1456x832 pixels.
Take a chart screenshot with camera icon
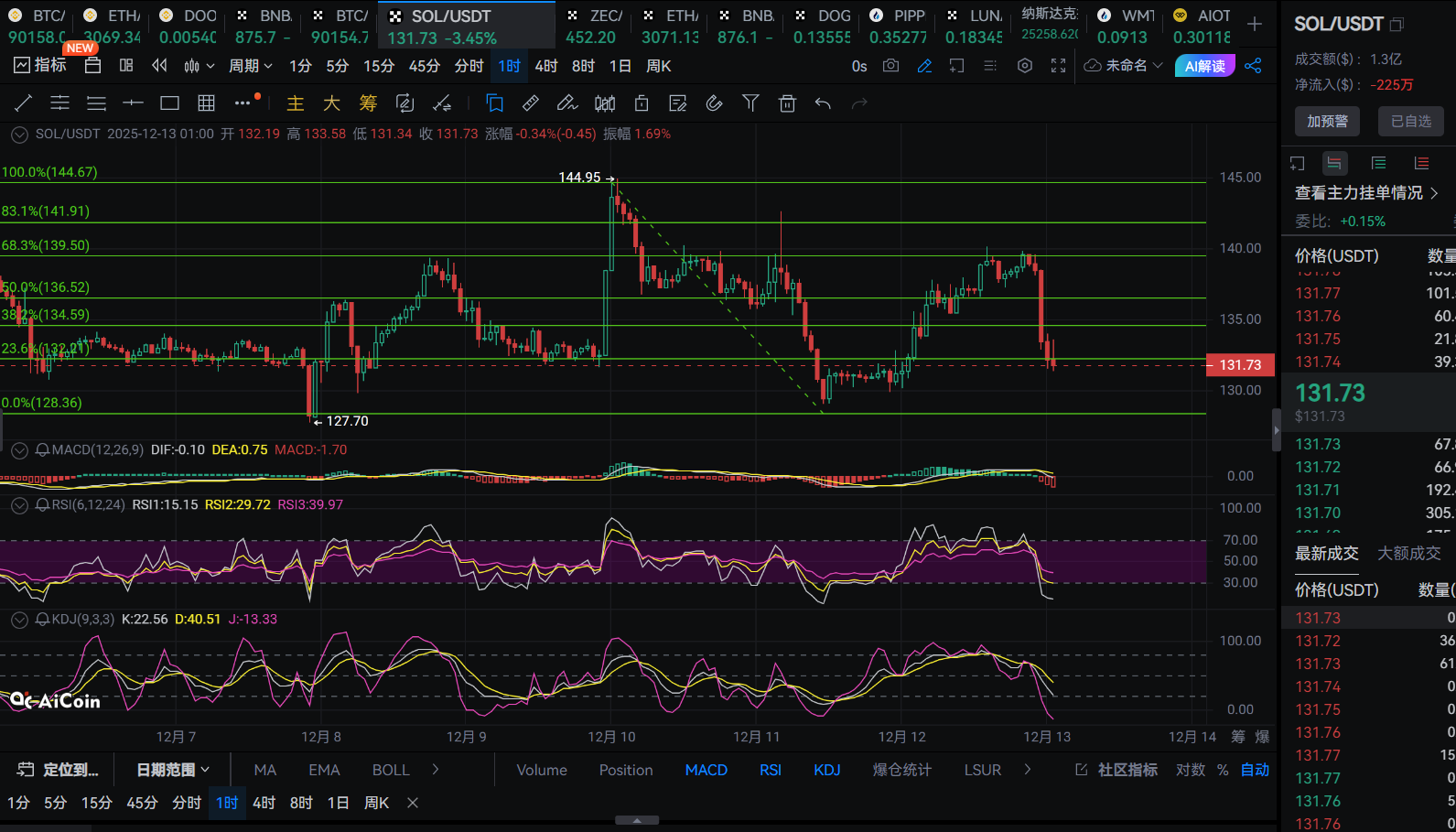coord(890,66)
